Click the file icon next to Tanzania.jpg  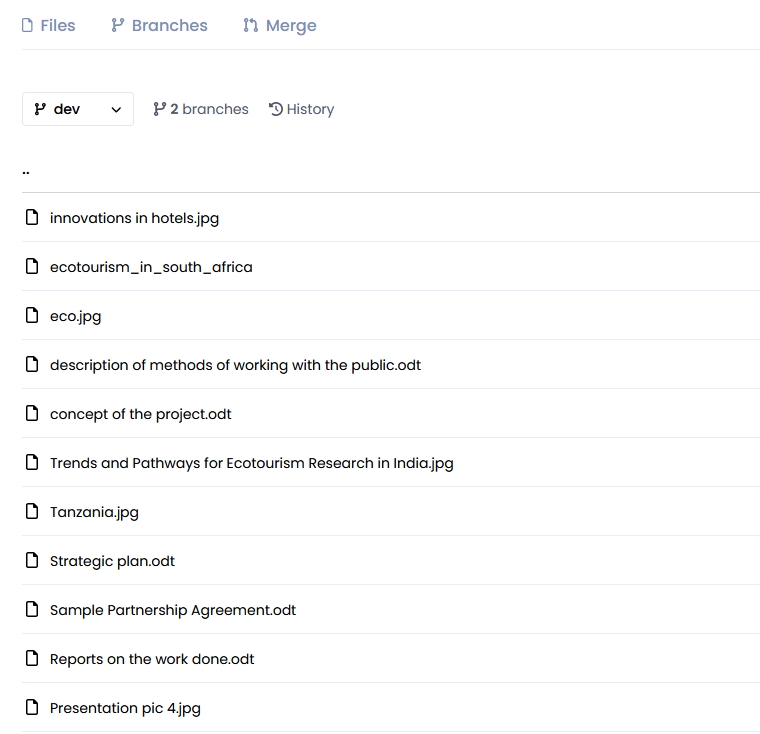tap(32, 512)
